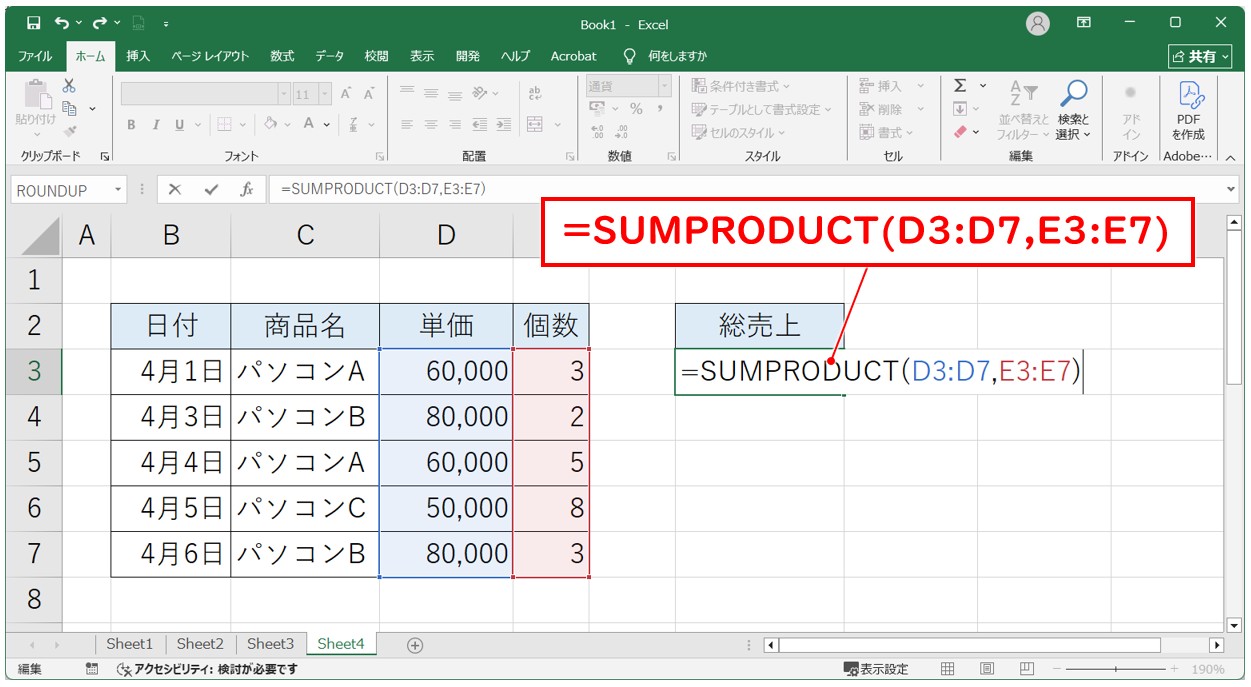Click the Find & Select magnifier icon

click(1073, 95)
